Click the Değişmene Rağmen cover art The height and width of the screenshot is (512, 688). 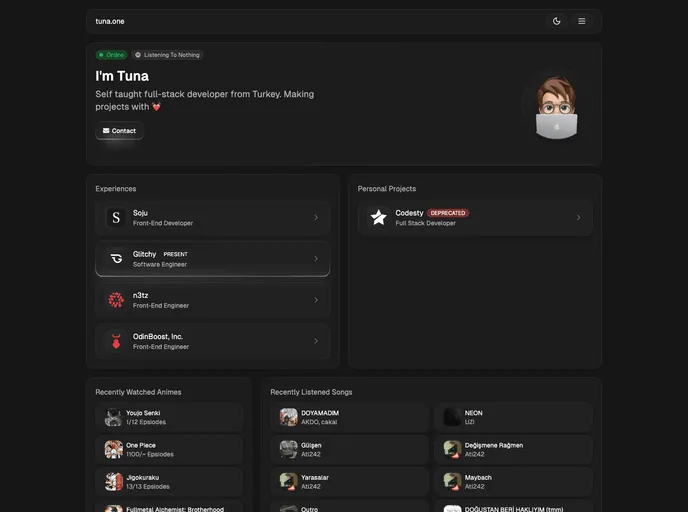point(452,450)
